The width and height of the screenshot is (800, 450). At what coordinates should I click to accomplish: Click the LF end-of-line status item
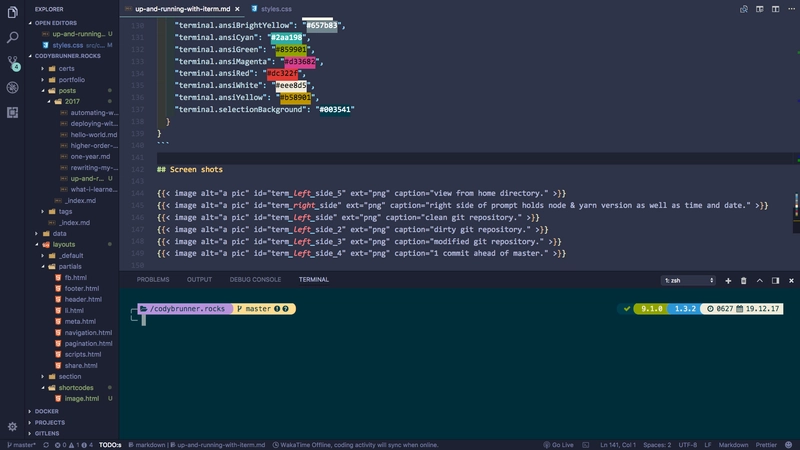pos(708,445)
